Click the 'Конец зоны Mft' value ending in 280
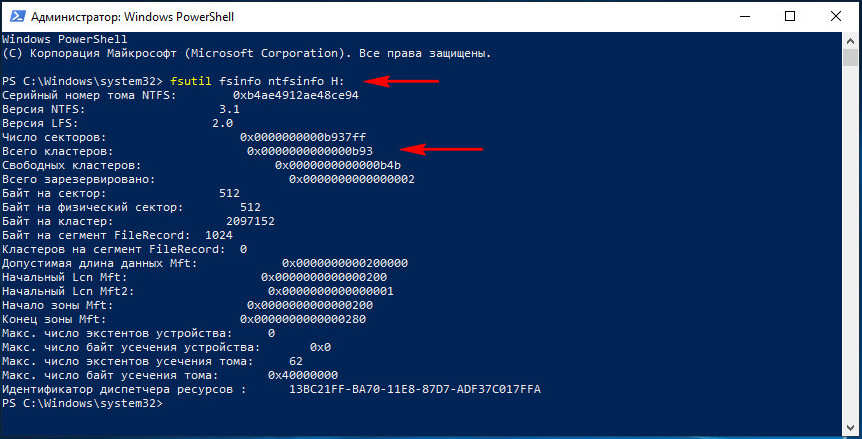862x439 pixels. (x=303, y=319)
